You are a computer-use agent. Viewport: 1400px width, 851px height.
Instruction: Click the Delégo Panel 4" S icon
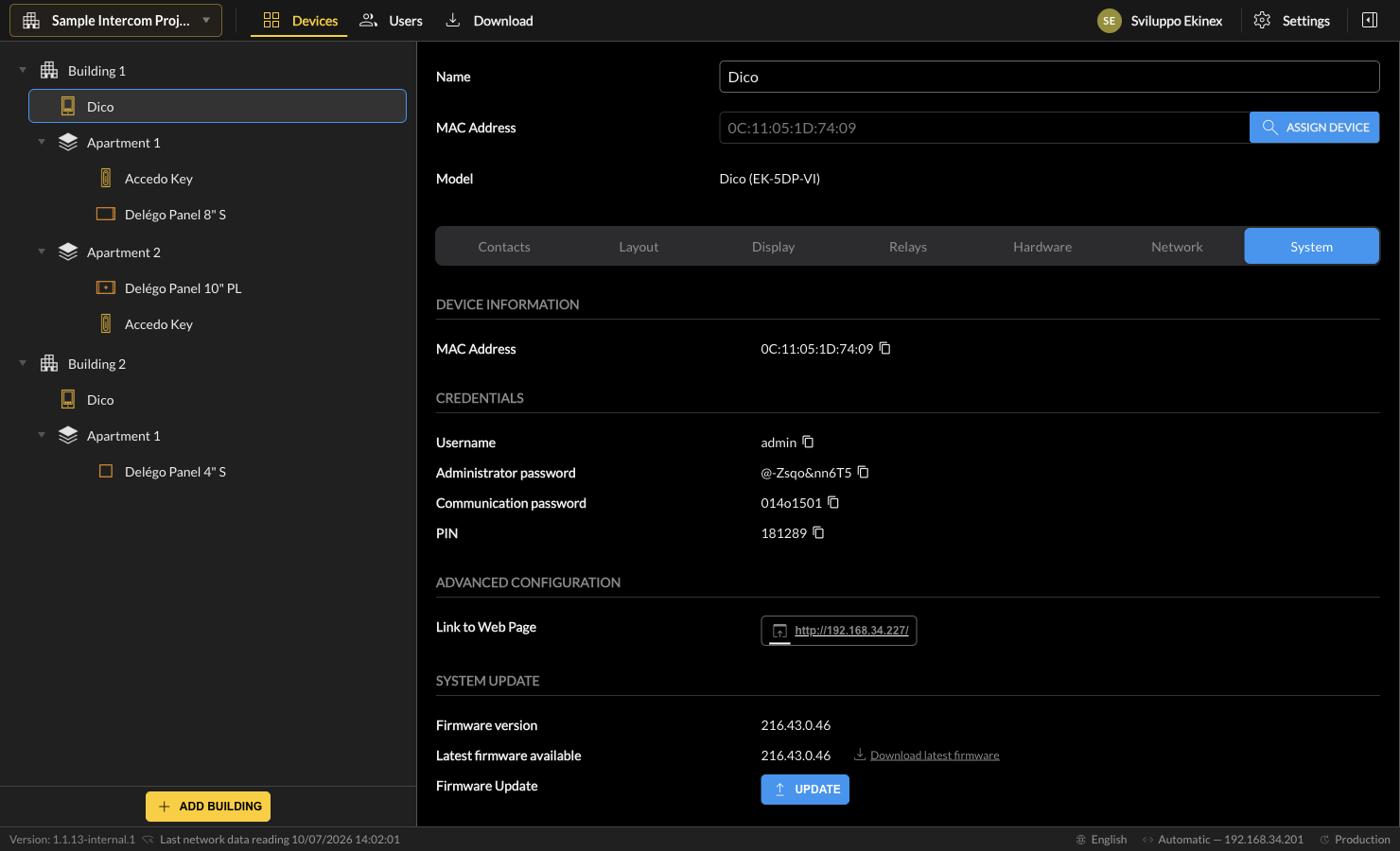(x=106, y=471)
